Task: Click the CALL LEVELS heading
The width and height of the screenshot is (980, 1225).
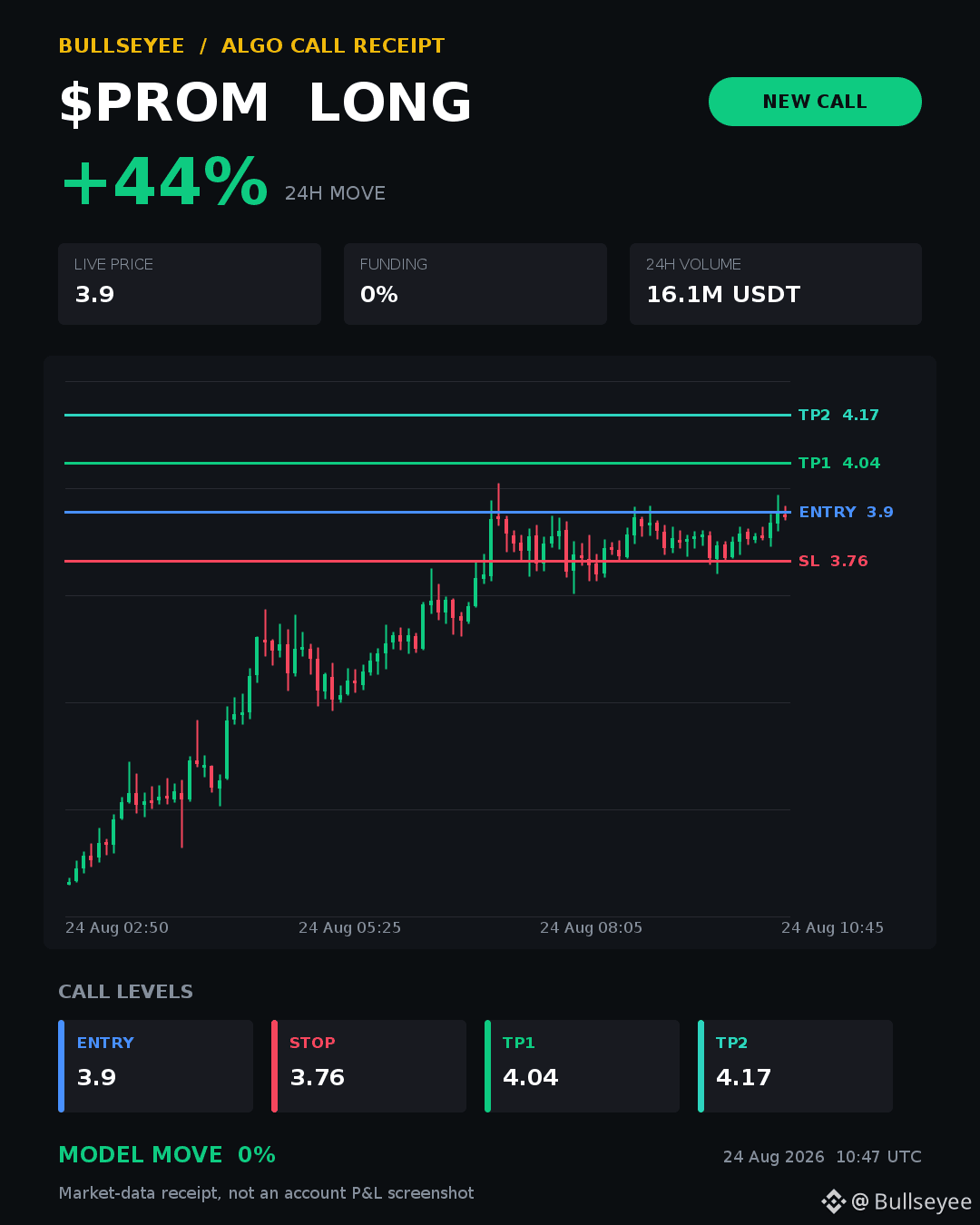Action: click(126, 992)
